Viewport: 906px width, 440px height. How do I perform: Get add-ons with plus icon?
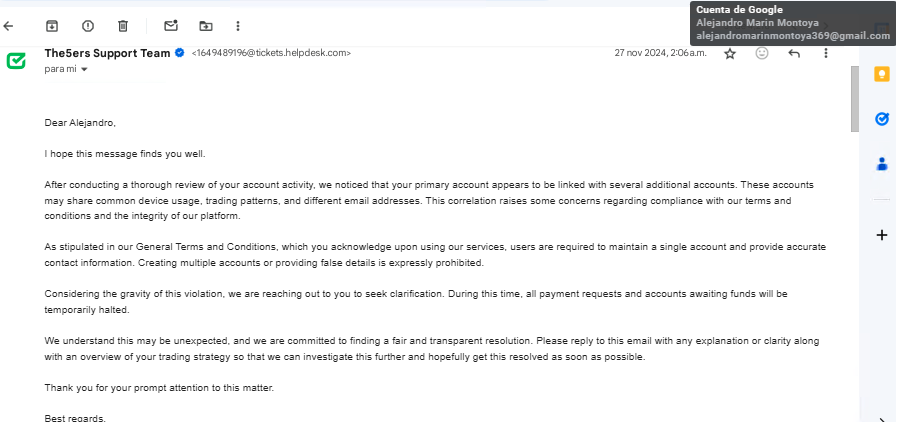[x=882, y=236]
